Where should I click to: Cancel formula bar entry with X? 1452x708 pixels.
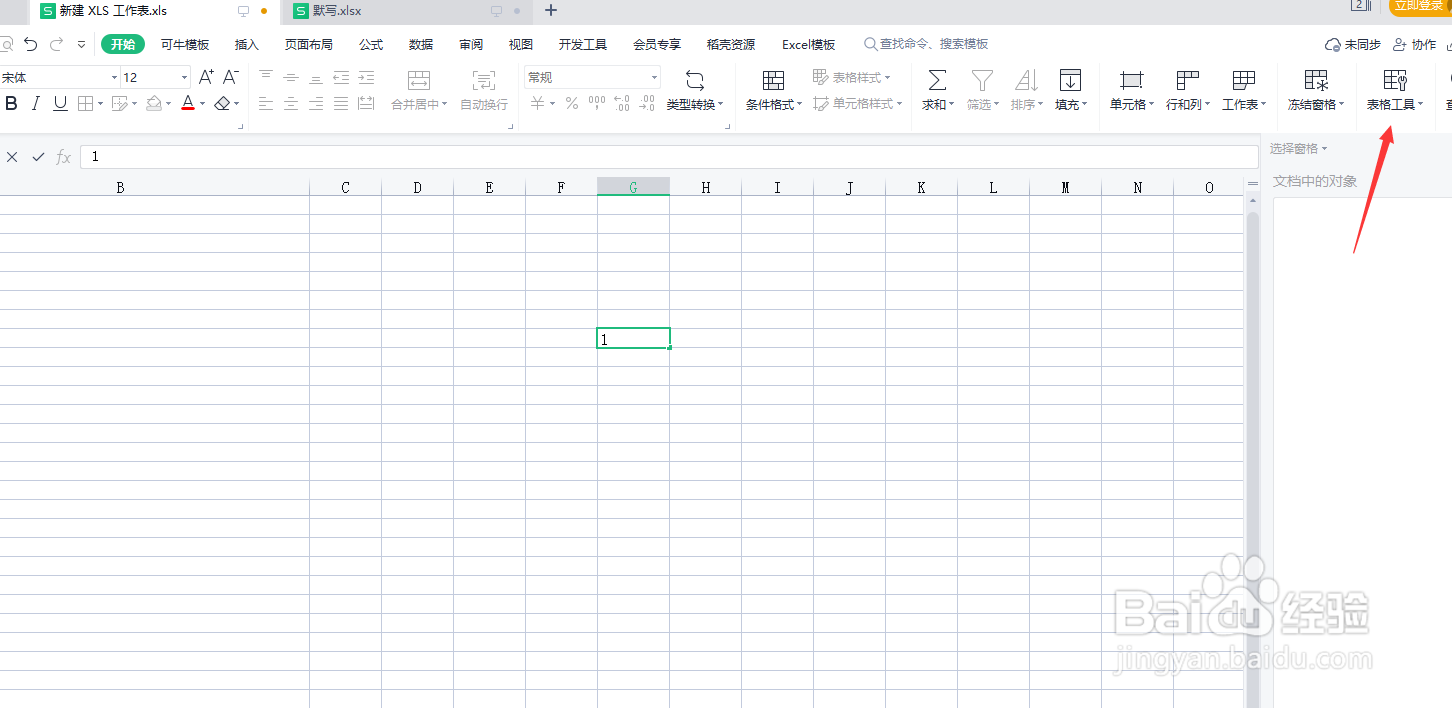[12, 157]
